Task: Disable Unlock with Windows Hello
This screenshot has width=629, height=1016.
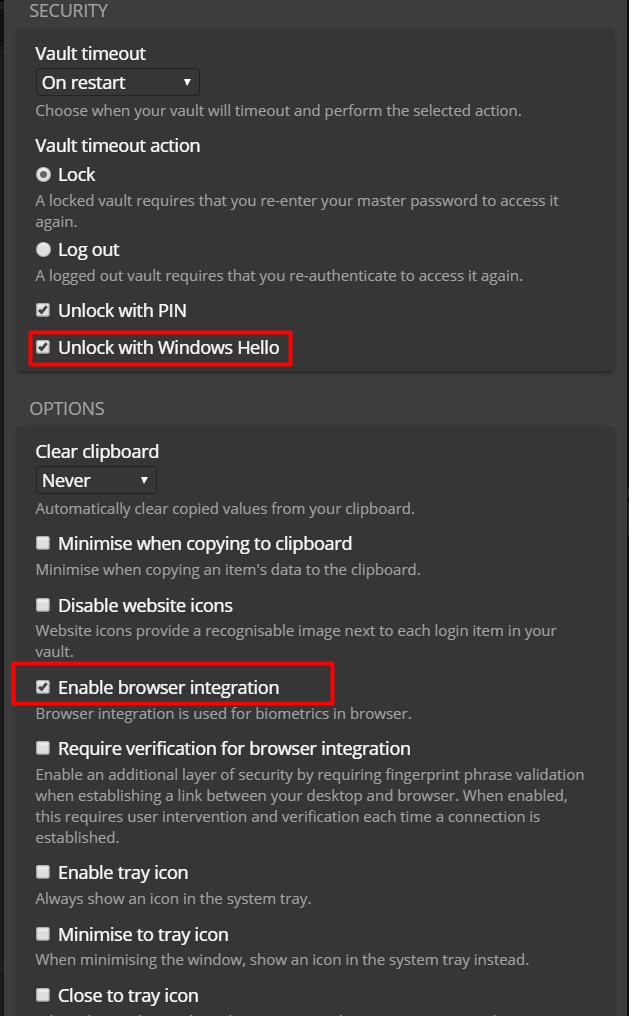Action: (43, 347)
